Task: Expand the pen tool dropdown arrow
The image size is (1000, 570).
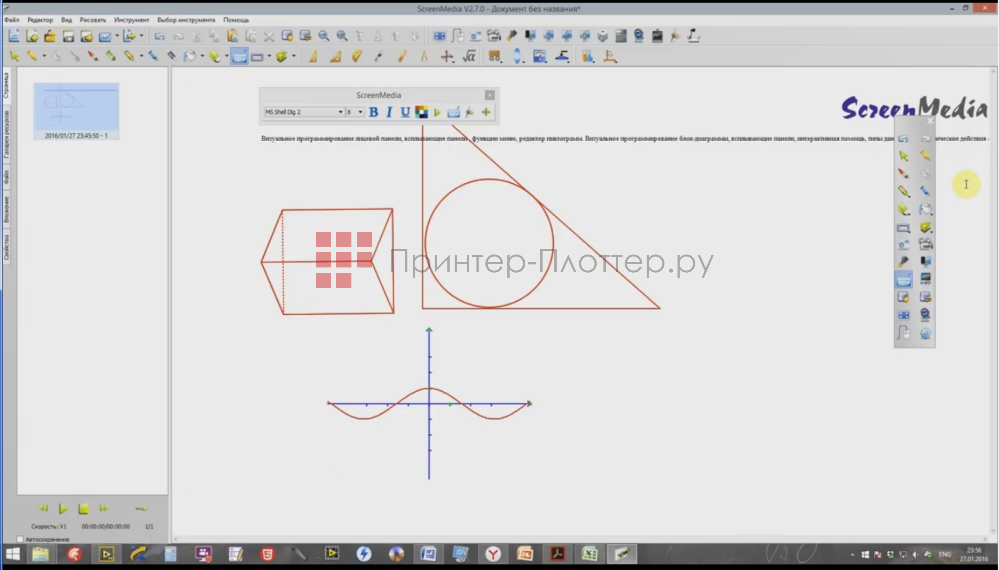Action: (44, 57)
